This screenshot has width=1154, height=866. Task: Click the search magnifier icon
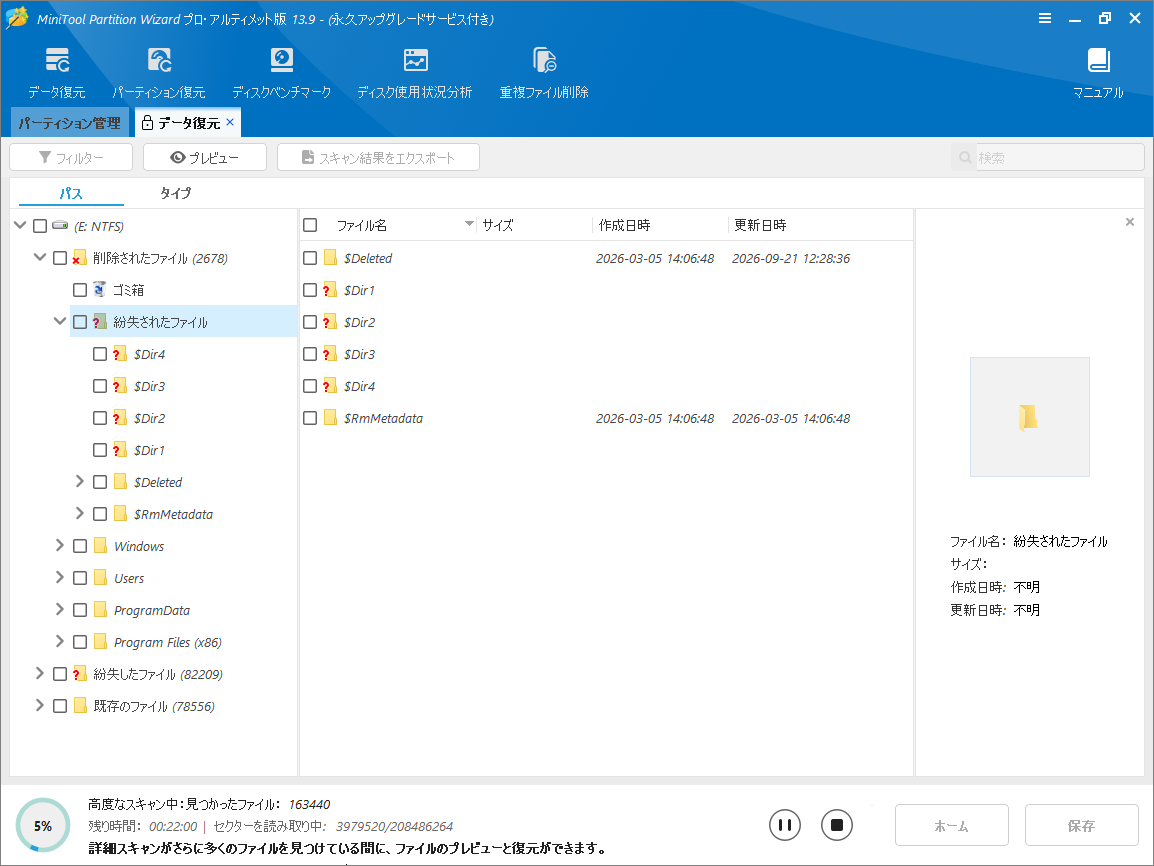tap(965, 157)
